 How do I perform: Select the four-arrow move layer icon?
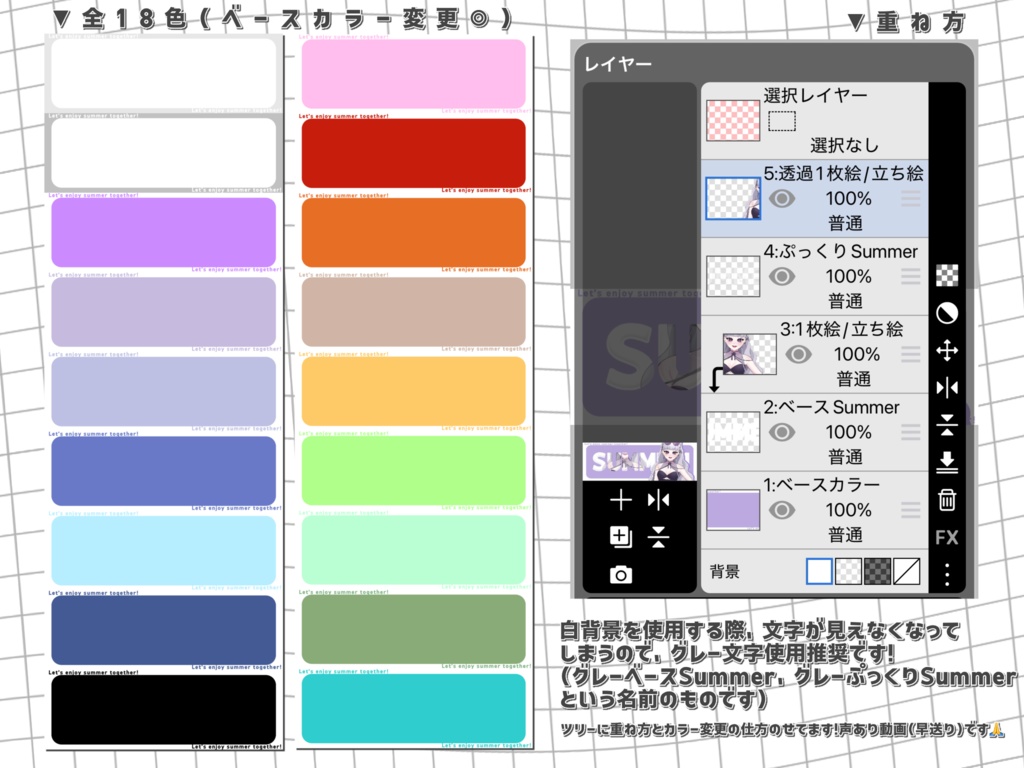[x=947, y=351]
